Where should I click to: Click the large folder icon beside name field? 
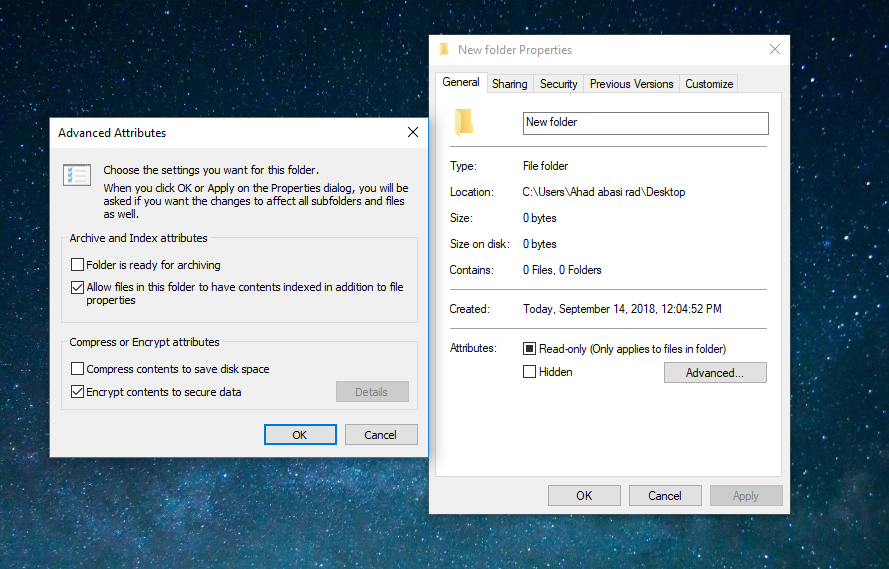(464, 122)
